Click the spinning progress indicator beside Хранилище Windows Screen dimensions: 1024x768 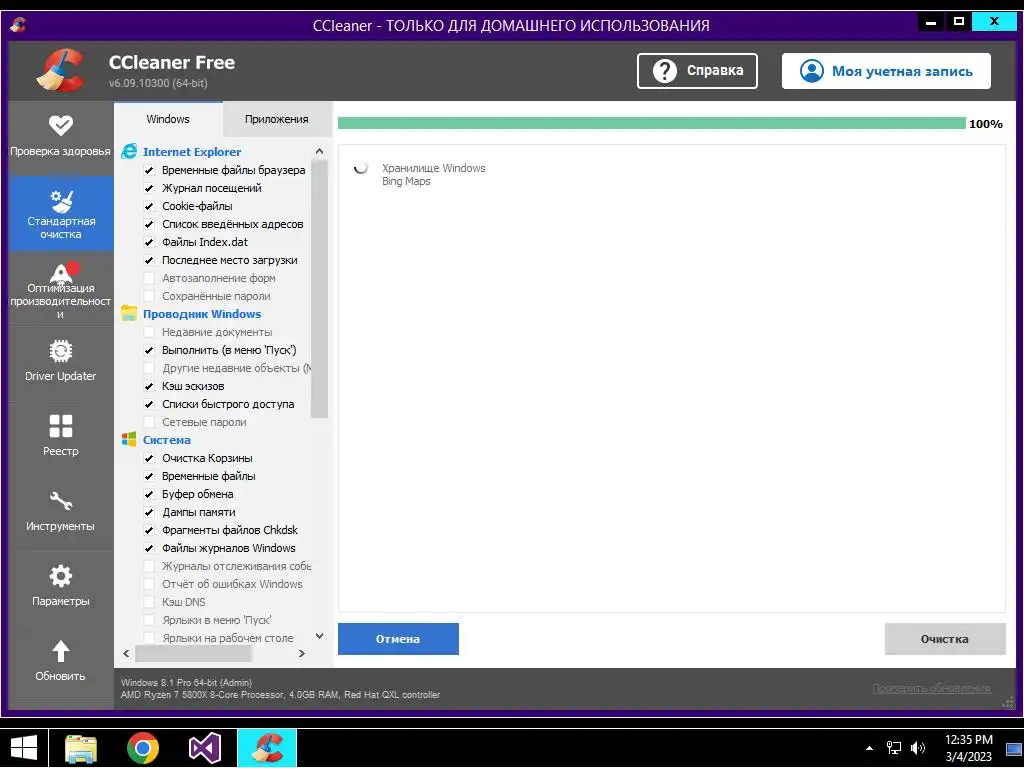click(360, 168)
